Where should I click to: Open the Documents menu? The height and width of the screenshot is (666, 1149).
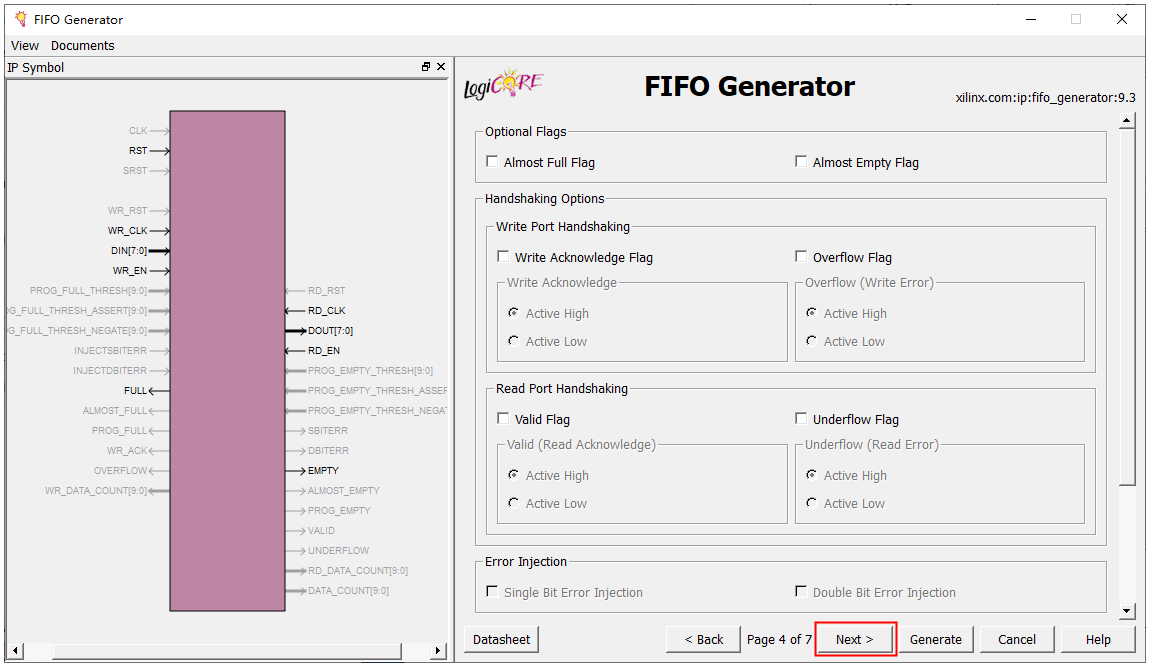82,45
